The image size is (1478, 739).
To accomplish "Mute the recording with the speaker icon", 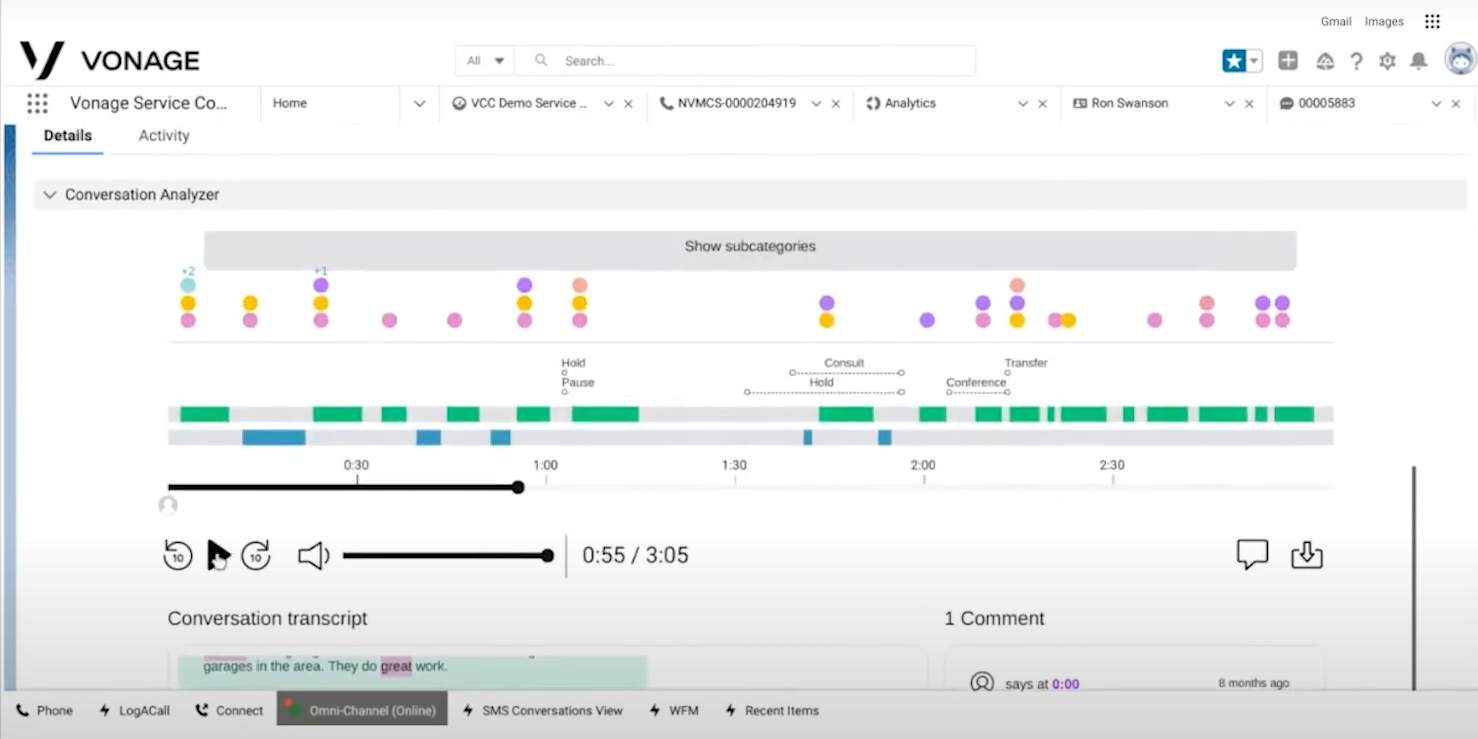I will click(x=313, y=556).
